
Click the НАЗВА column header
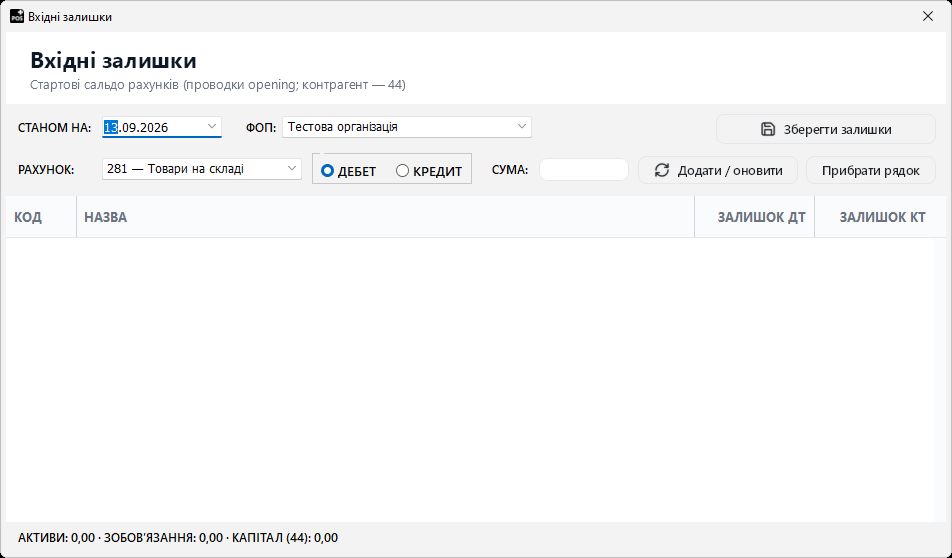pyautogui.click(x=386, y=217)
